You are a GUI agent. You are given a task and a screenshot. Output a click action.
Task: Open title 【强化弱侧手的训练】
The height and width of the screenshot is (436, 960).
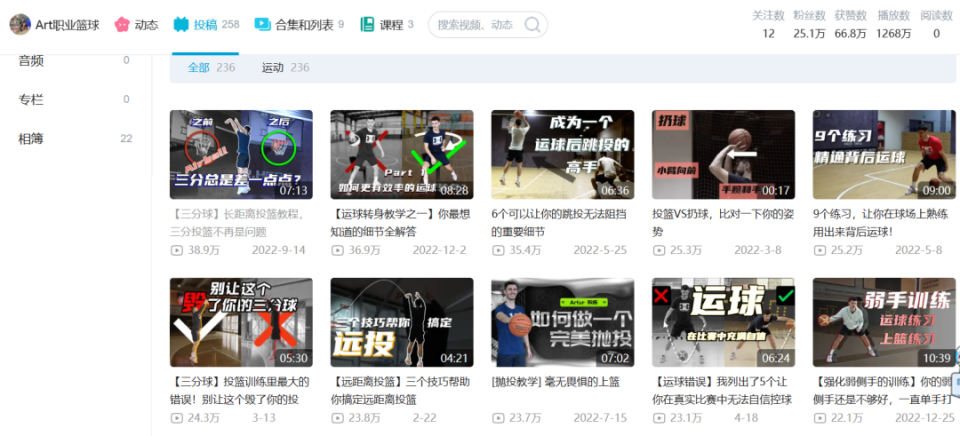tap(884, 391)
